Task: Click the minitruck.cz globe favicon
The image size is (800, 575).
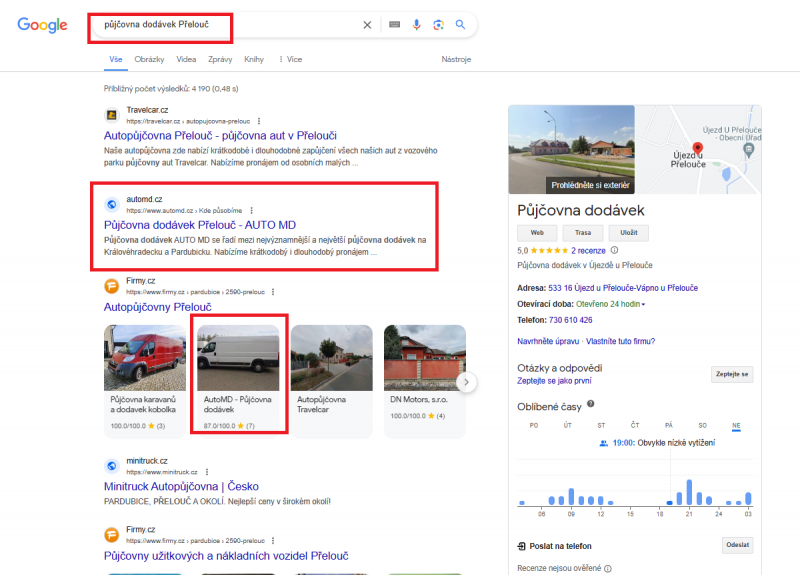Action: (x=112, y=466)
